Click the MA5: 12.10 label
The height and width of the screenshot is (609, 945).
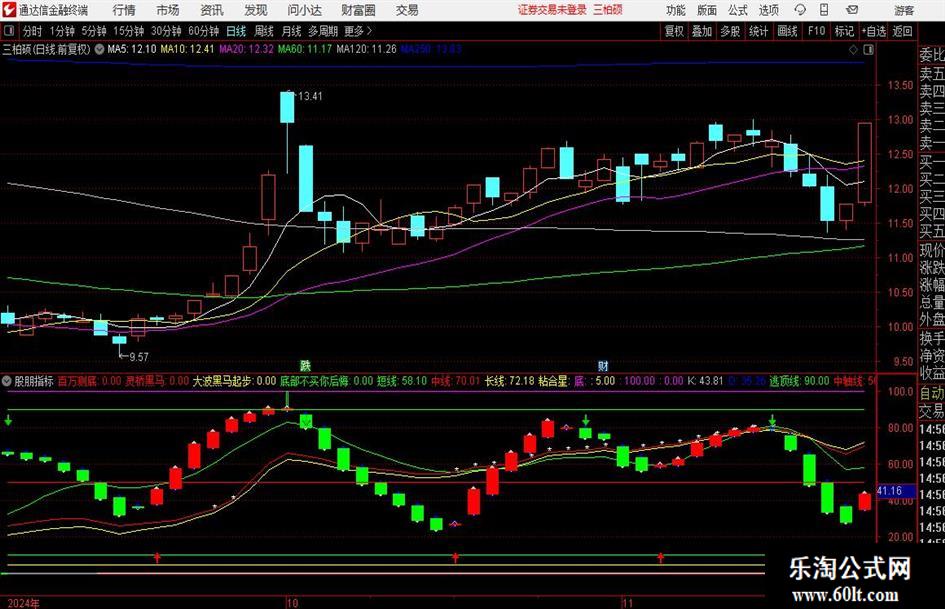132,49
